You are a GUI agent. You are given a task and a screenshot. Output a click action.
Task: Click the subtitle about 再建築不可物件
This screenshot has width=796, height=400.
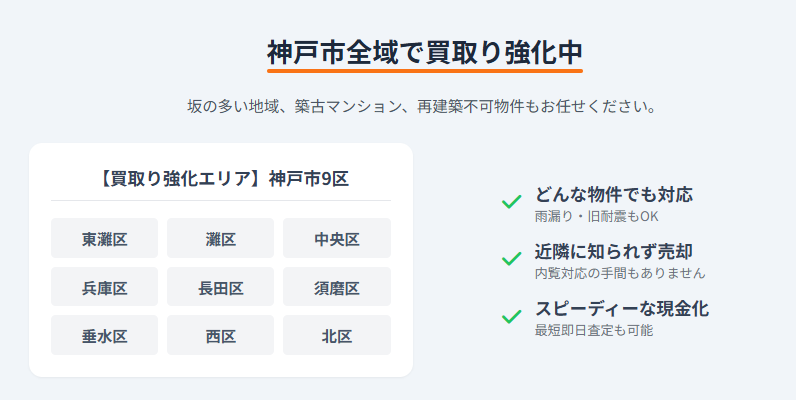coord(422,105)
